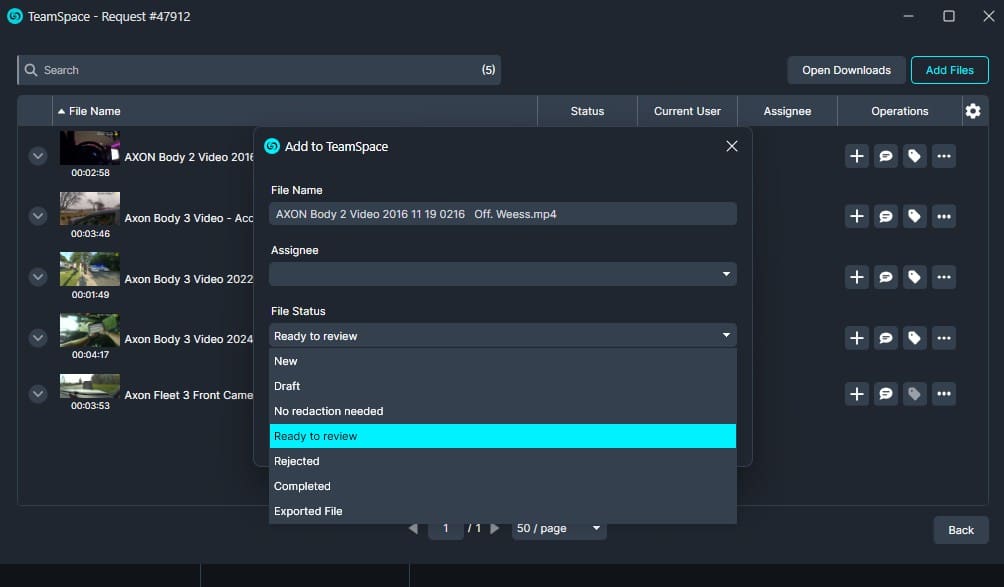Image resolution: width=1004 pixels, height=587 pixels.
Task: Open the Assignee dropdown
Action: pos(503,274)
